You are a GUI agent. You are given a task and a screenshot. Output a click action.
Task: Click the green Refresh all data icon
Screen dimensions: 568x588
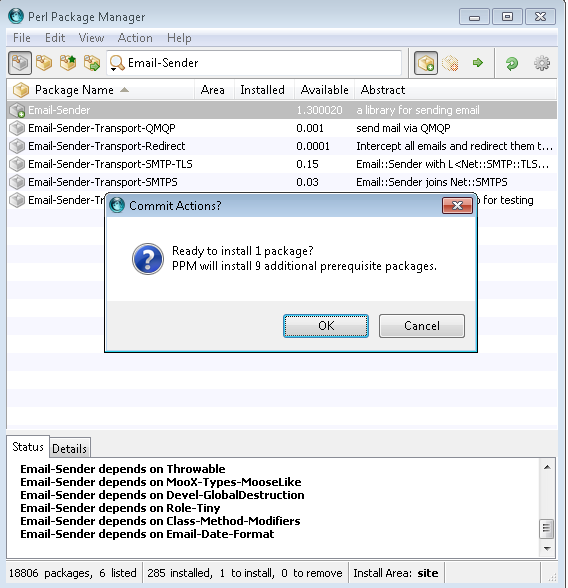pos(511,63)
